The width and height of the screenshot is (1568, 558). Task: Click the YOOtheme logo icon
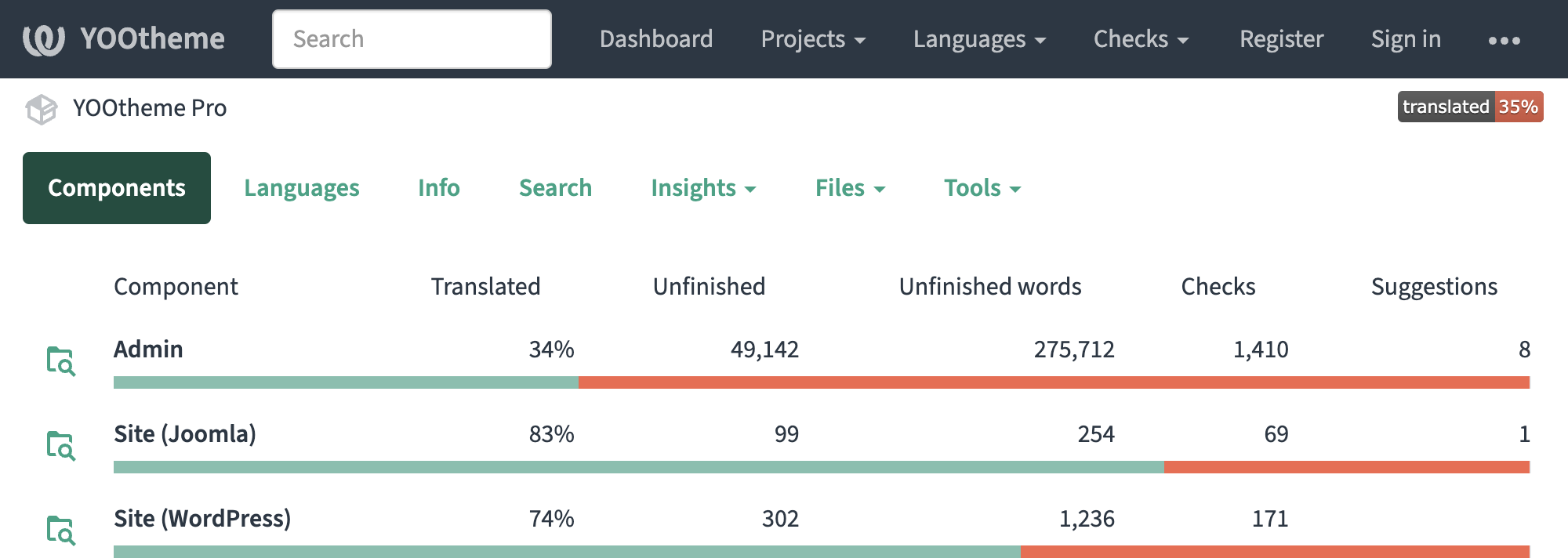pyautogui.click(x=44, y=39)
